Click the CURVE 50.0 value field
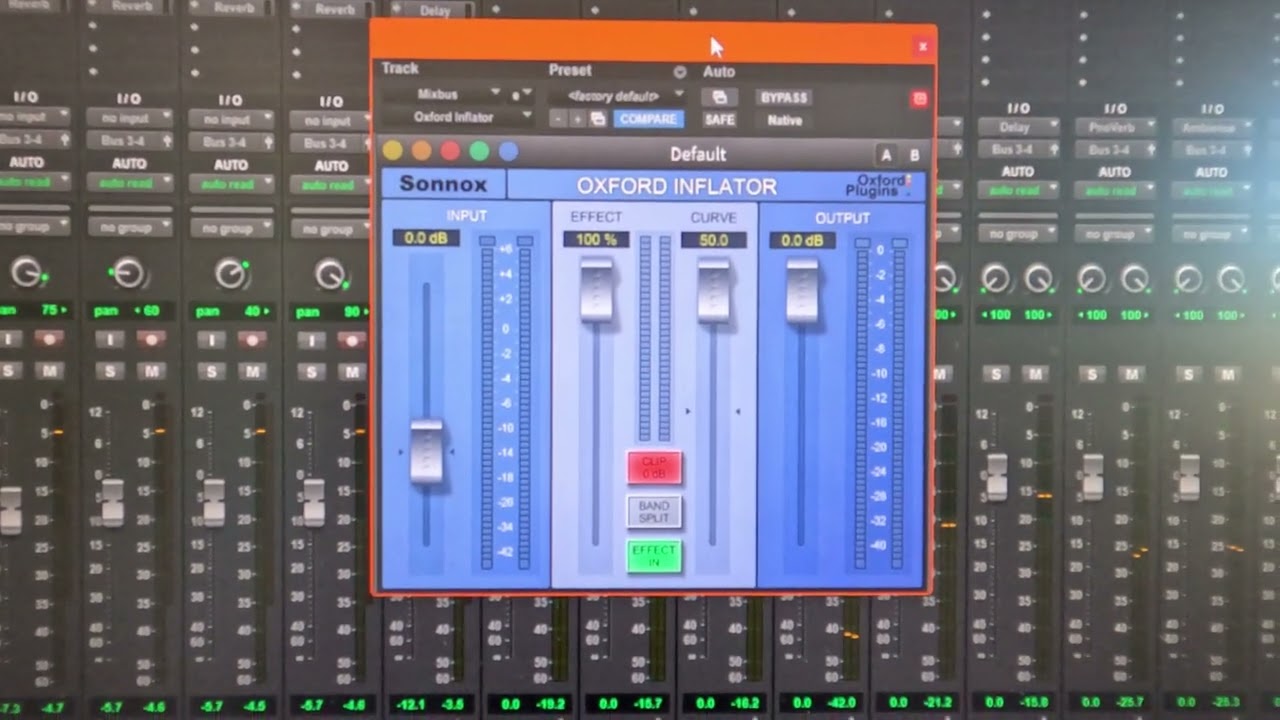Viewport: 1280px width, 720px height. pyautogui.click(x=713, y=240)
